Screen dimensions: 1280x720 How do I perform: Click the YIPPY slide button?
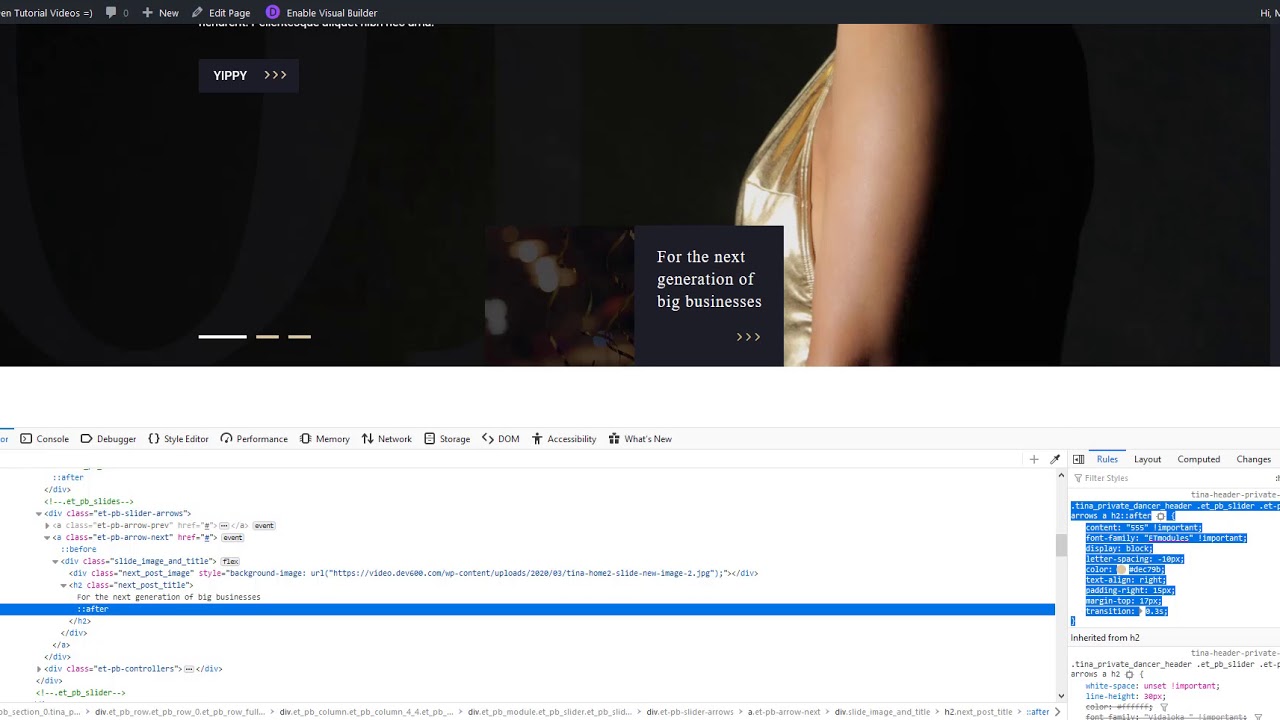(249, 75)
